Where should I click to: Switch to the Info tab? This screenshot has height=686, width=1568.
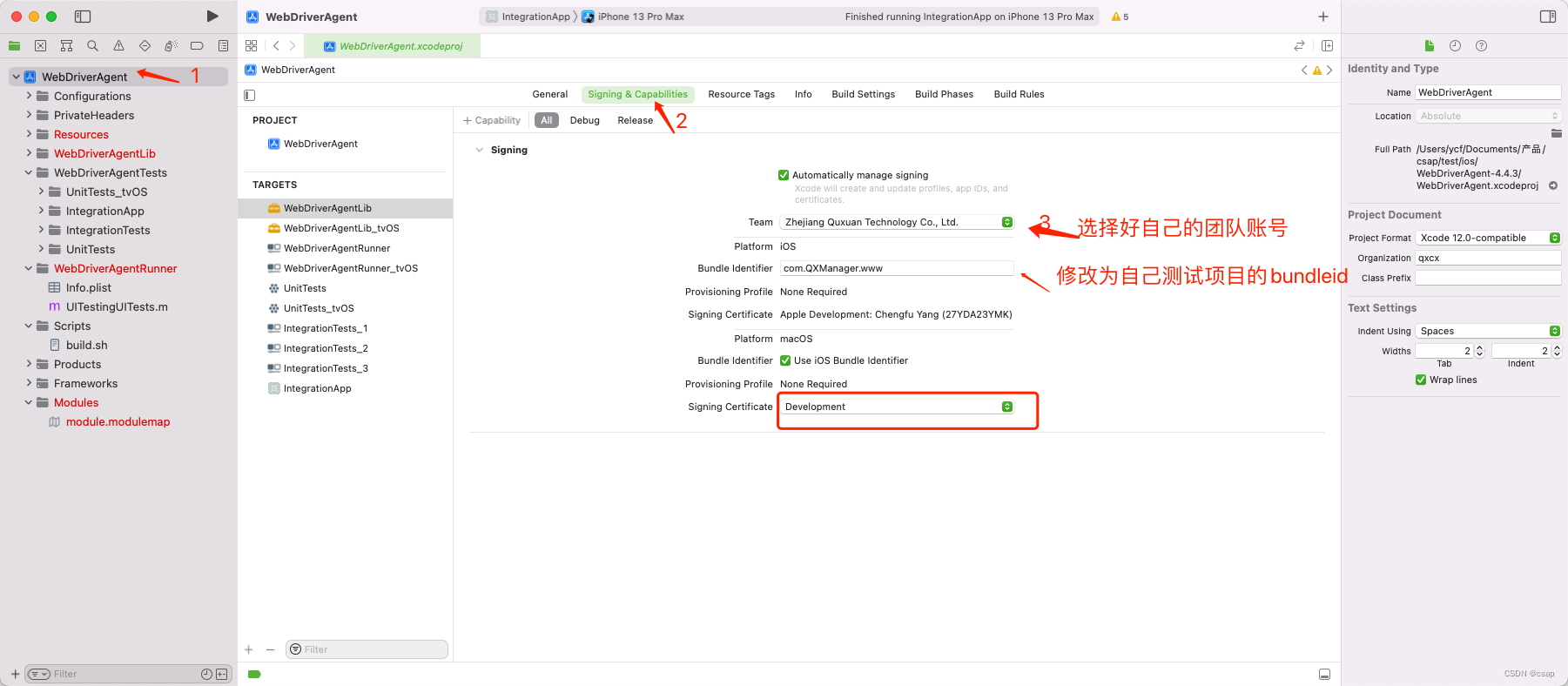(x=803, y=94)
